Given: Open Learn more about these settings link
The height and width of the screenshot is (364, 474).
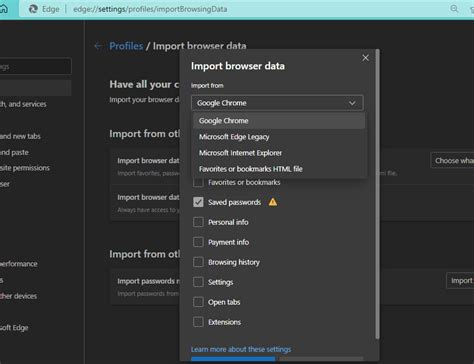Looking at the screenshot, I should pos(241,349).
